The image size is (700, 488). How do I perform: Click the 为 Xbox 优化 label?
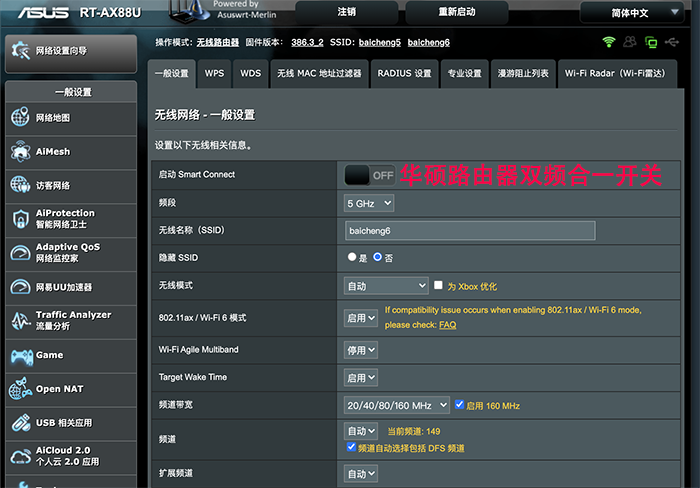point(472,287)
